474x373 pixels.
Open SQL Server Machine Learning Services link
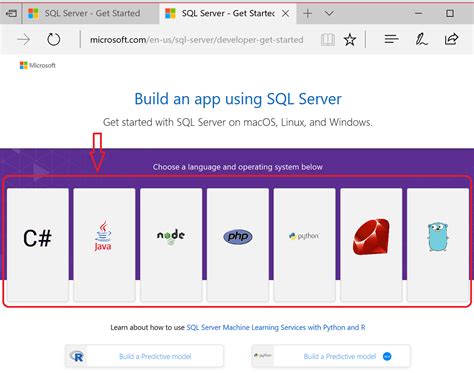click(x=276, y=327)
